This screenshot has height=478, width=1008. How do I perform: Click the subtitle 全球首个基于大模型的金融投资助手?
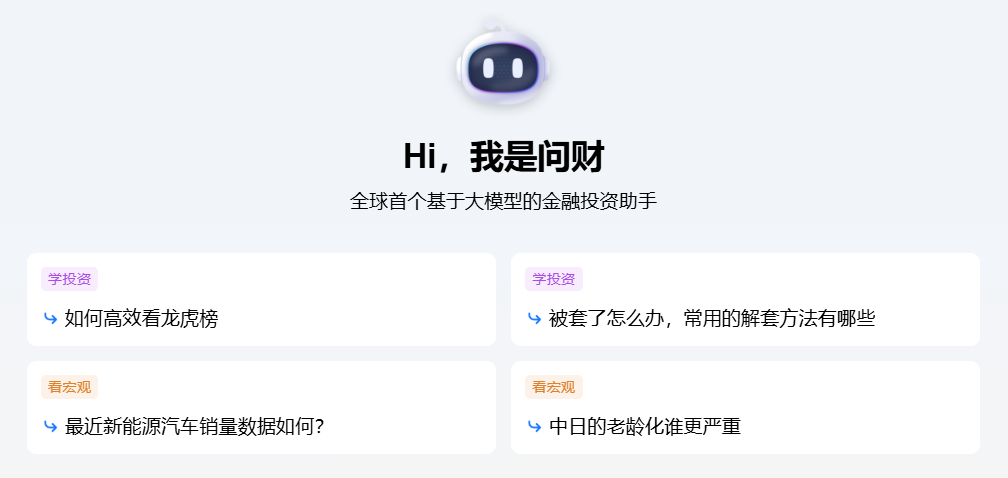click(503, 201)
